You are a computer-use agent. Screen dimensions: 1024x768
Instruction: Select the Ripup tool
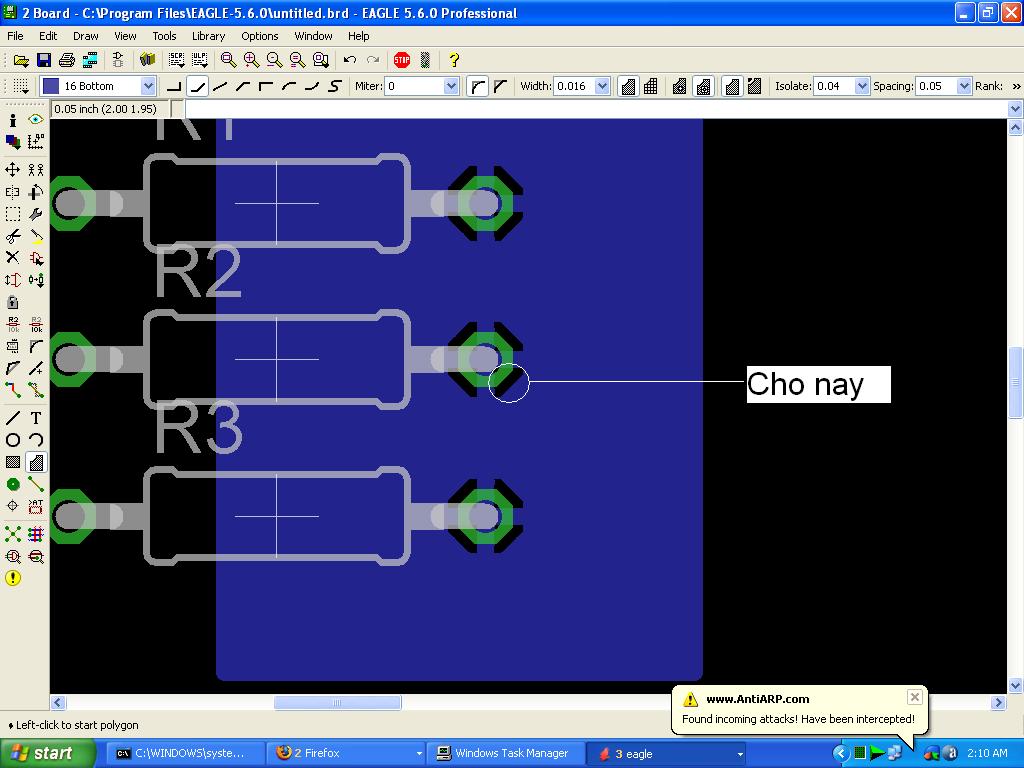36,390
